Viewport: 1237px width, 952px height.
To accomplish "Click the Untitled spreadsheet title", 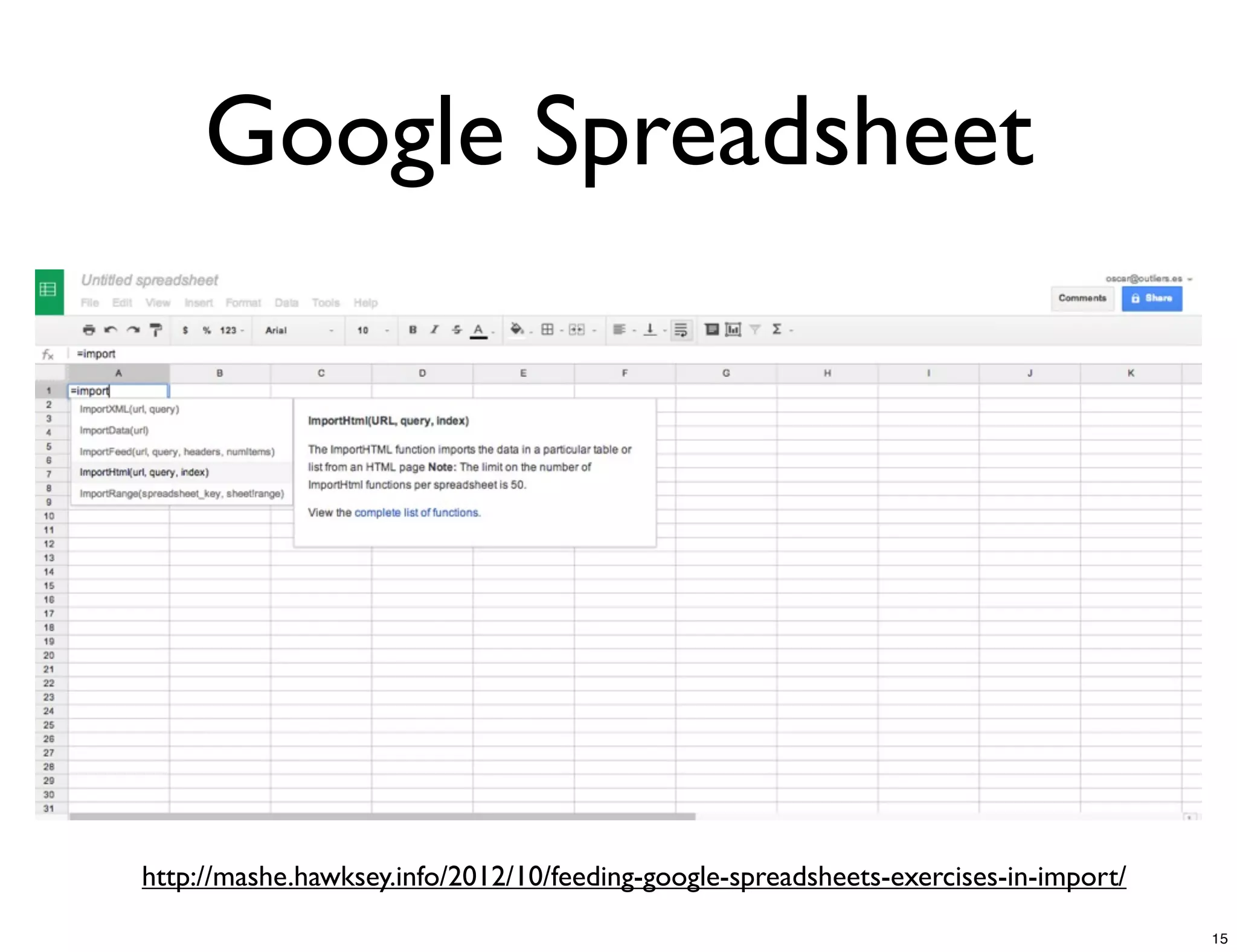I will pos(149,280).
